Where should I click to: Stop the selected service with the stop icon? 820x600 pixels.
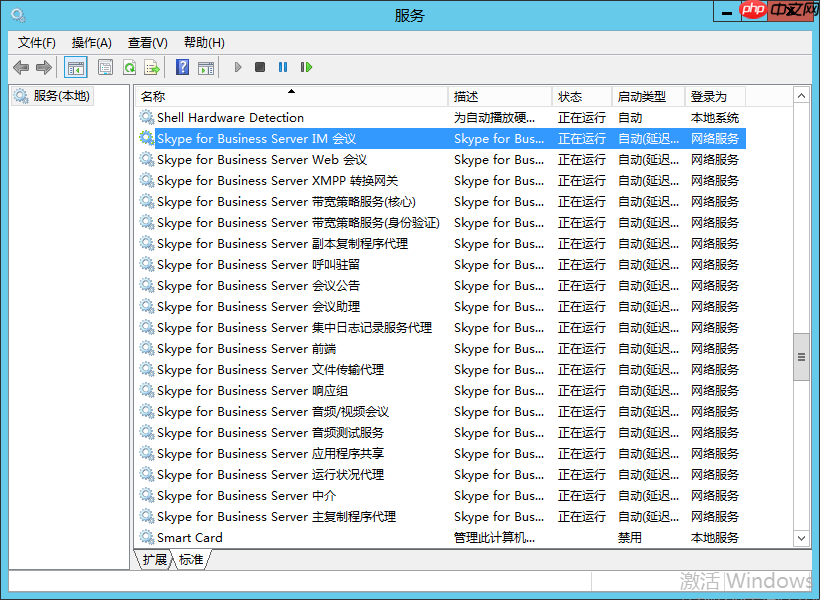(260, 67)
